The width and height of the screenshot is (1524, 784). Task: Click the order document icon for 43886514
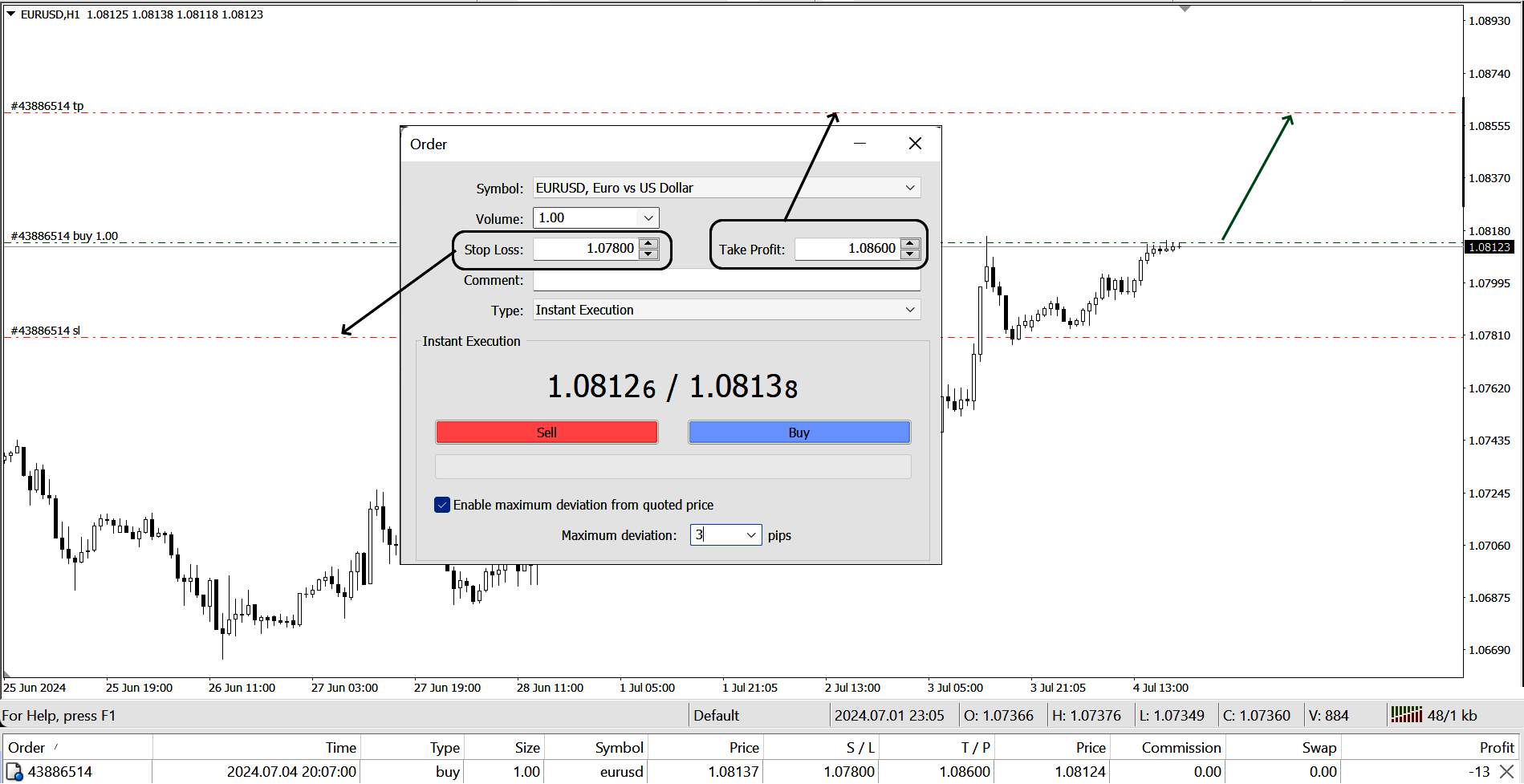tap(14, 772)
